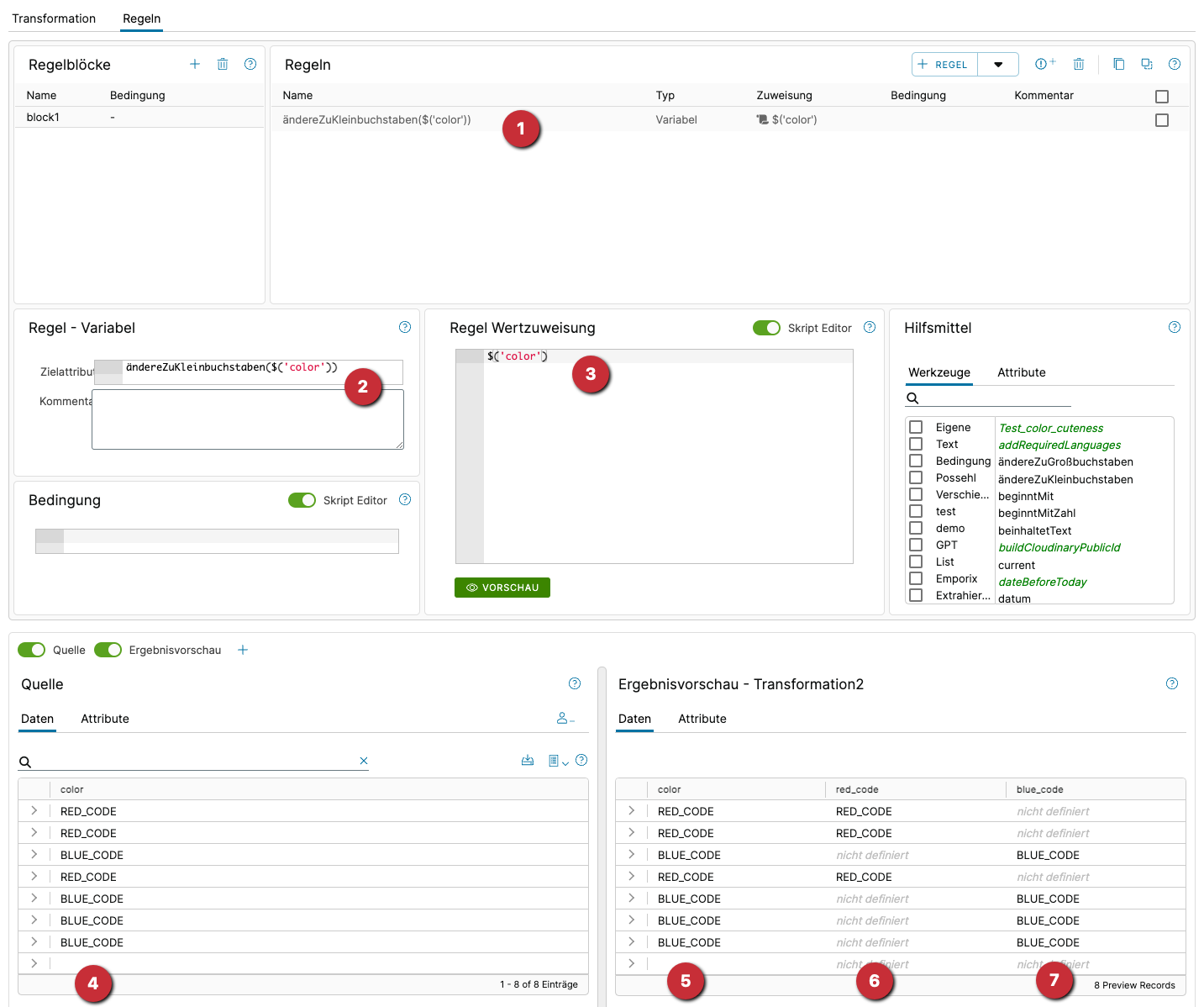This screenshot has height=1007, width=1204.
Task: Open the Attribute tab in Hilfsmittel
Action: (x=1021, y=372)
